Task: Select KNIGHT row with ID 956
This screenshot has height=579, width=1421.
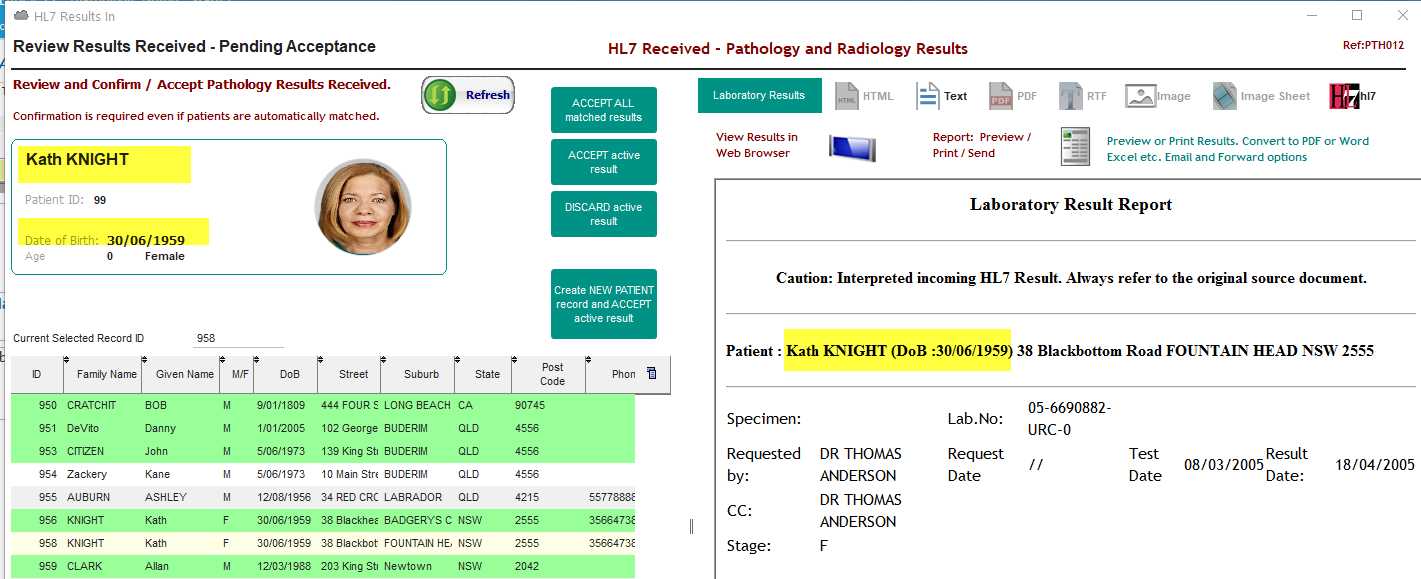Action: tap(323, 521)
